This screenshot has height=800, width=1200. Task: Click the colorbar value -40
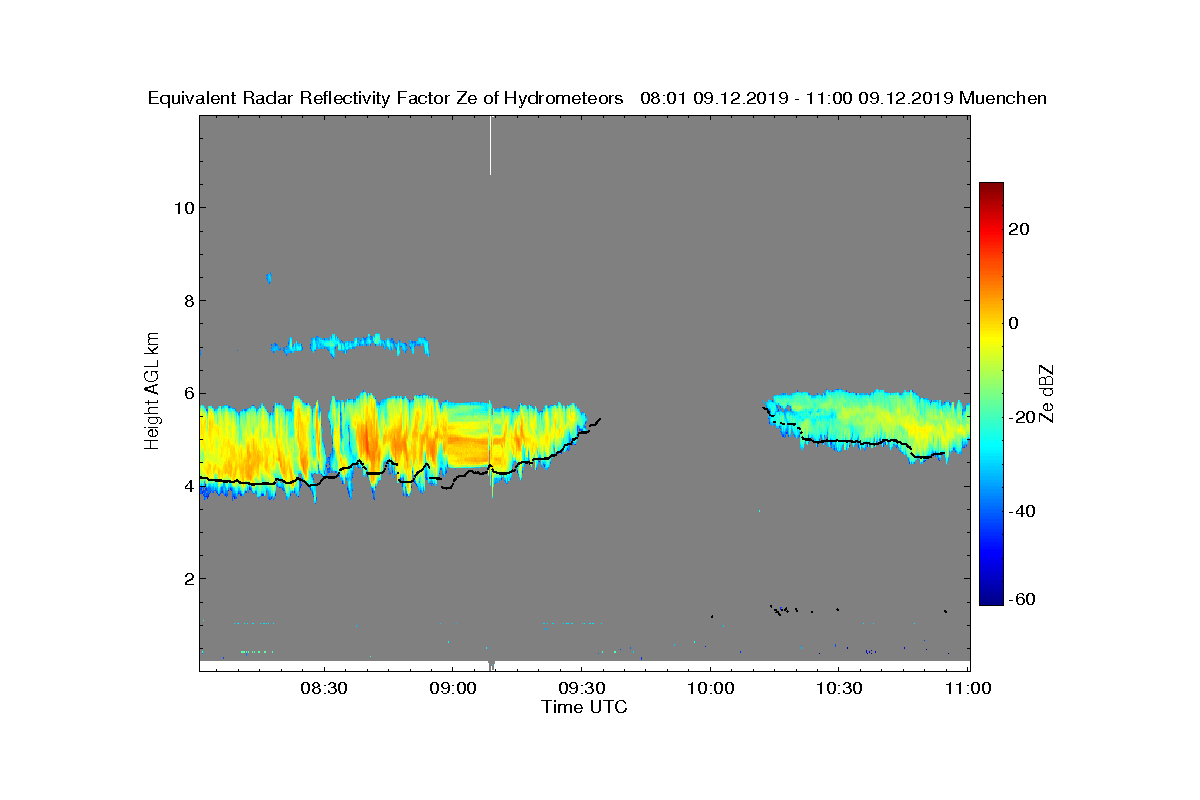coord(1022,511)
